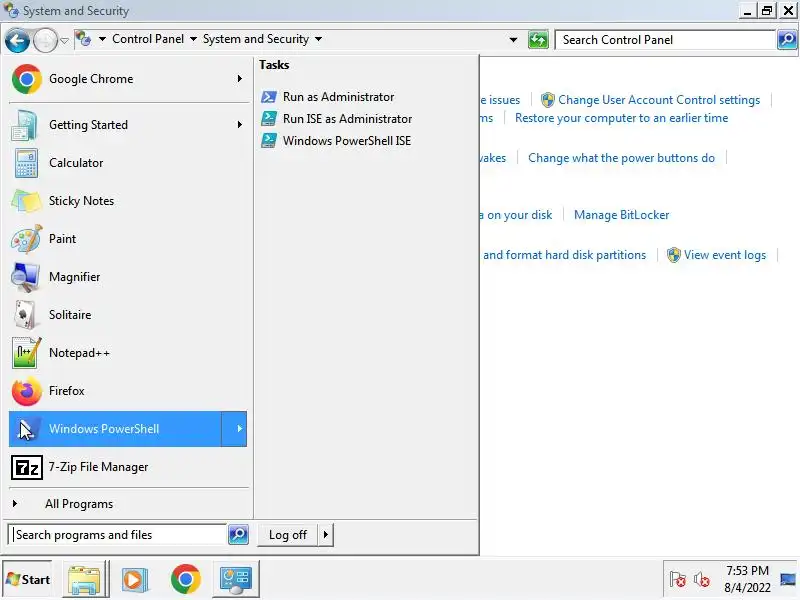The image size is (800, 600).
Task: Click the Control Panel taskbar icon
Action: click(x=235, y=579)
